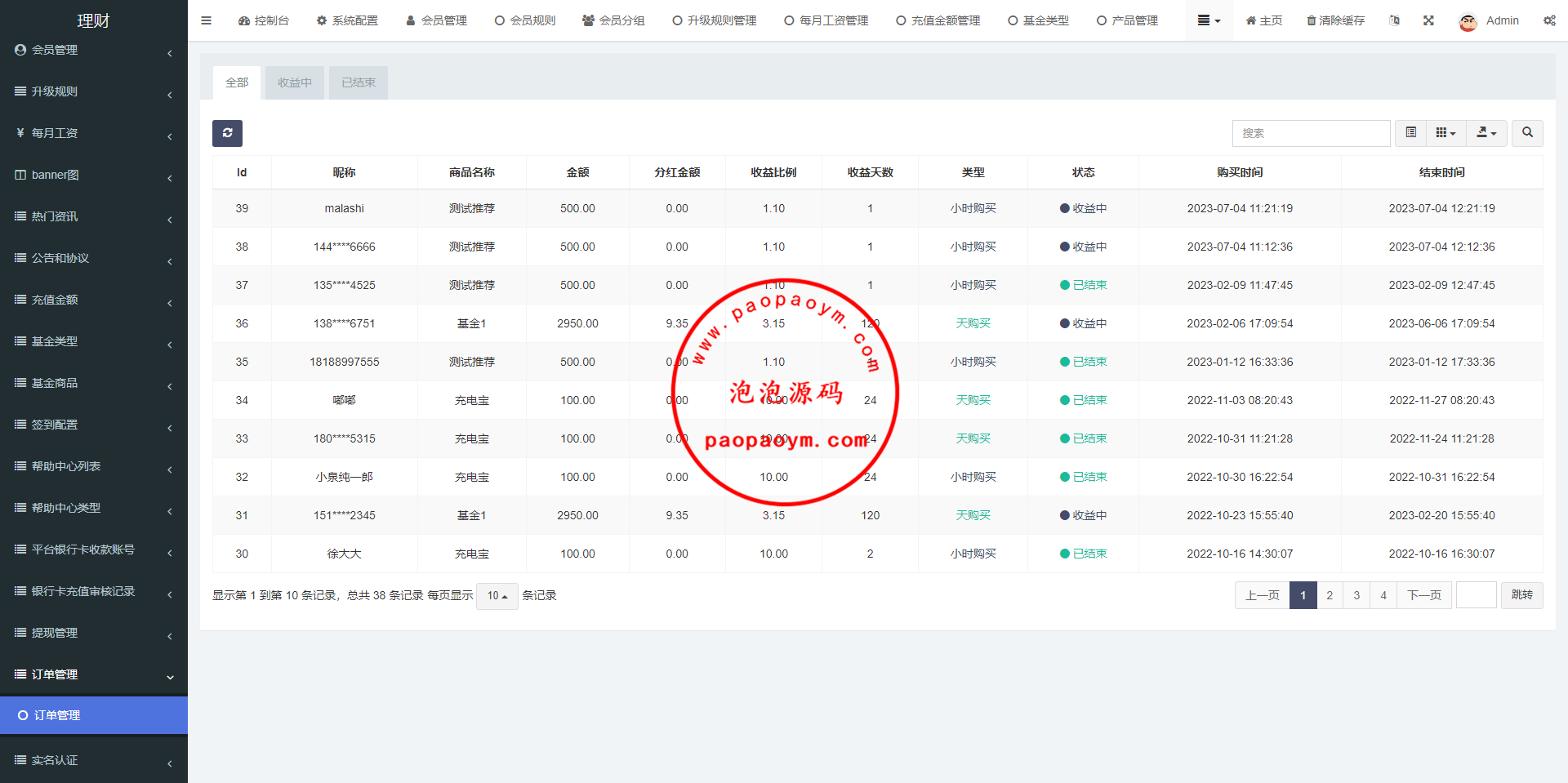Image resolution: width=1568 pixels, height=783 pixels.
Task: Open the columns visibility dropdown
Action: point(1445,133)
